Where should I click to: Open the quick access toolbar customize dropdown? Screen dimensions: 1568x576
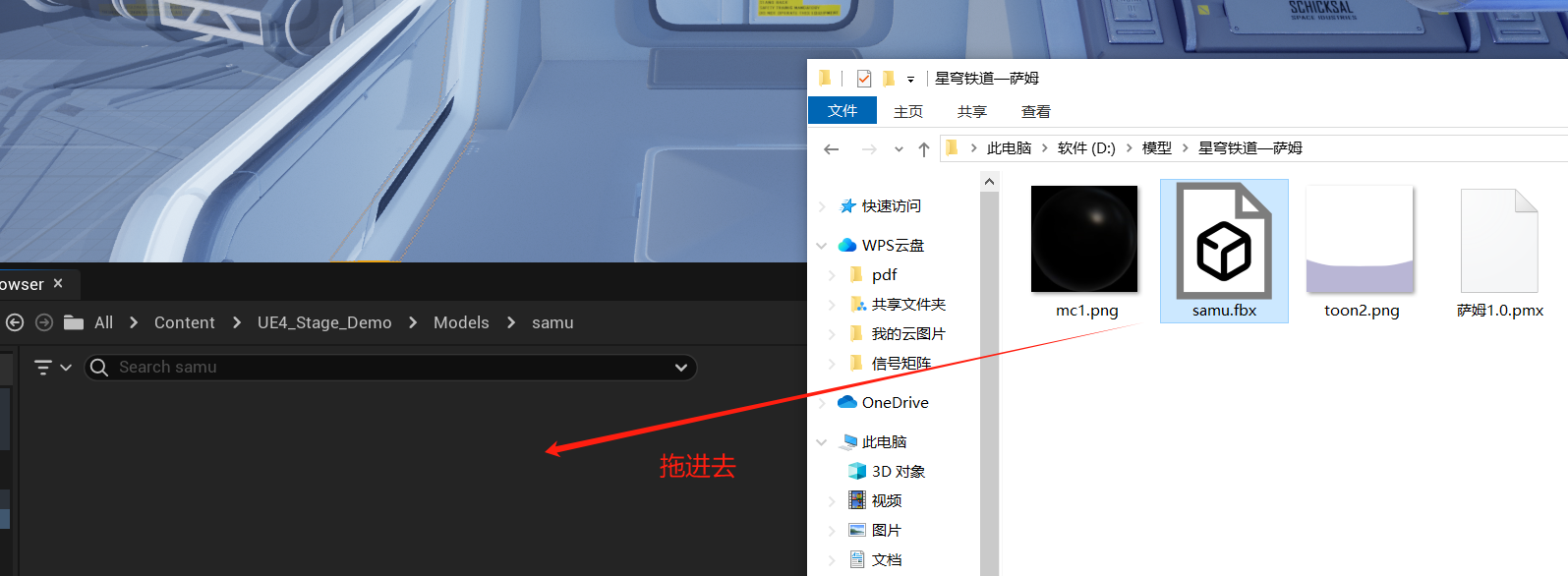click(910, 79)
